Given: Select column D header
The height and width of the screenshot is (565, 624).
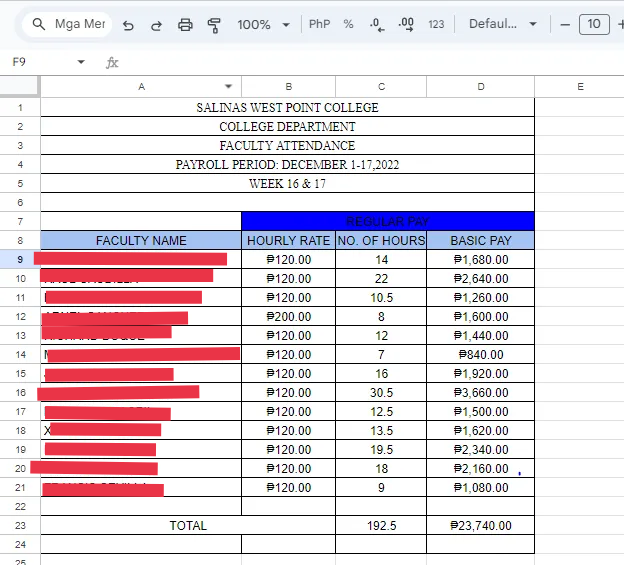Looking at the screenshot, I should [x=481, y=86].
